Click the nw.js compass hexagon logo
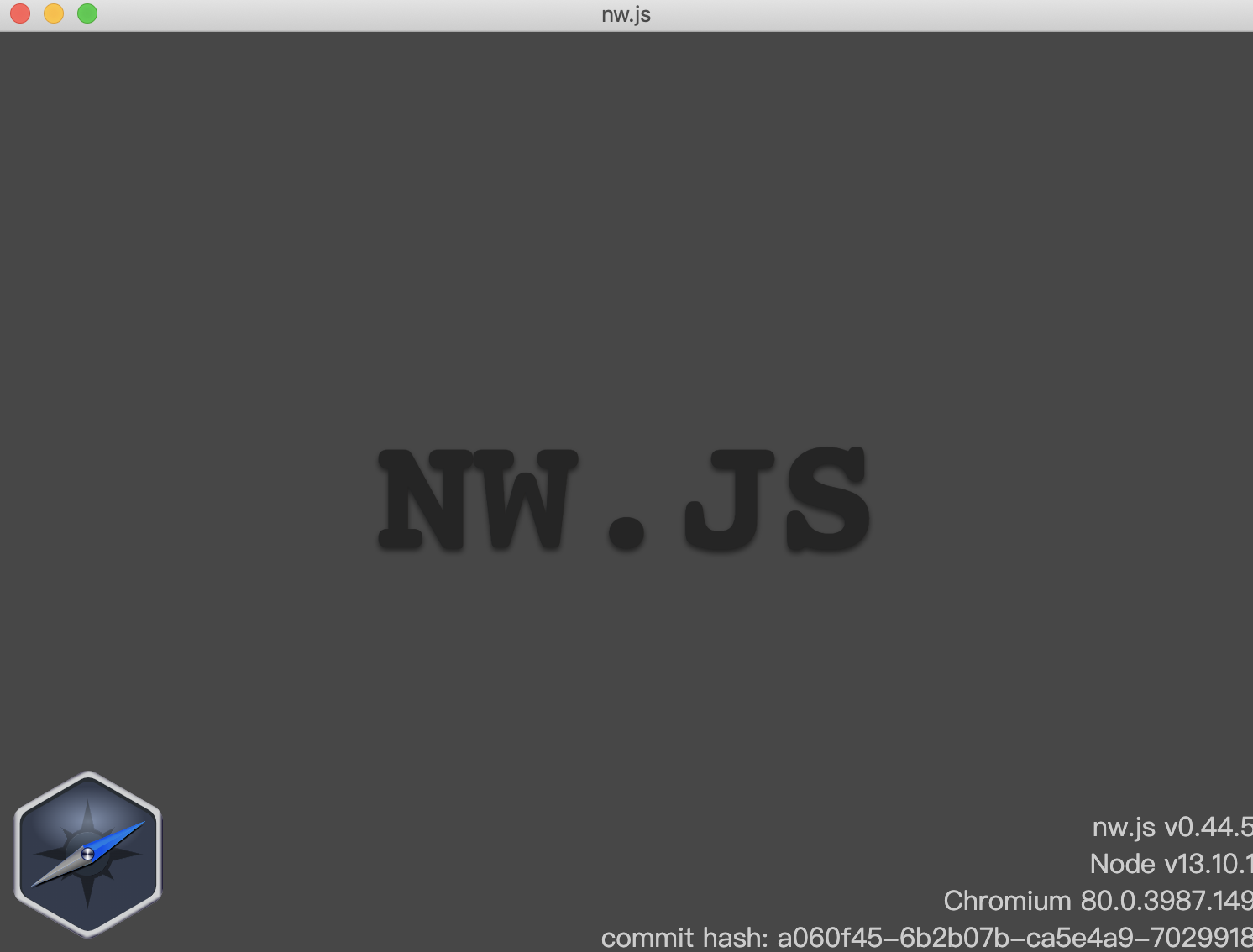Viewport: 1253px width, 952px height. pyautogui.click(x=87, y=854)
